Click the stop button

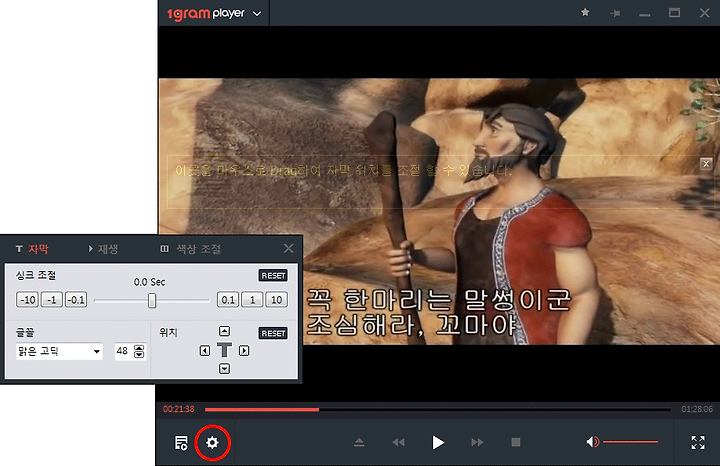(516, 442)
